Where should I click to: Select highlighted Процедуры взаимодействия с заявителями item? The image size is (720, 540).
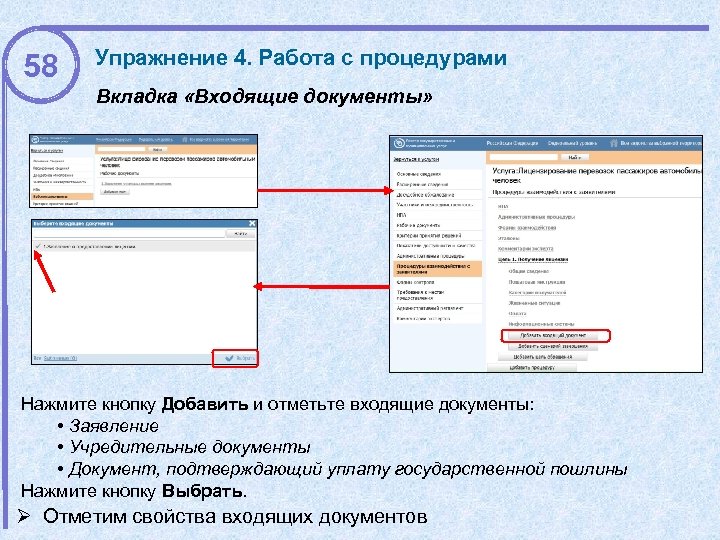(x=438, y=269)
